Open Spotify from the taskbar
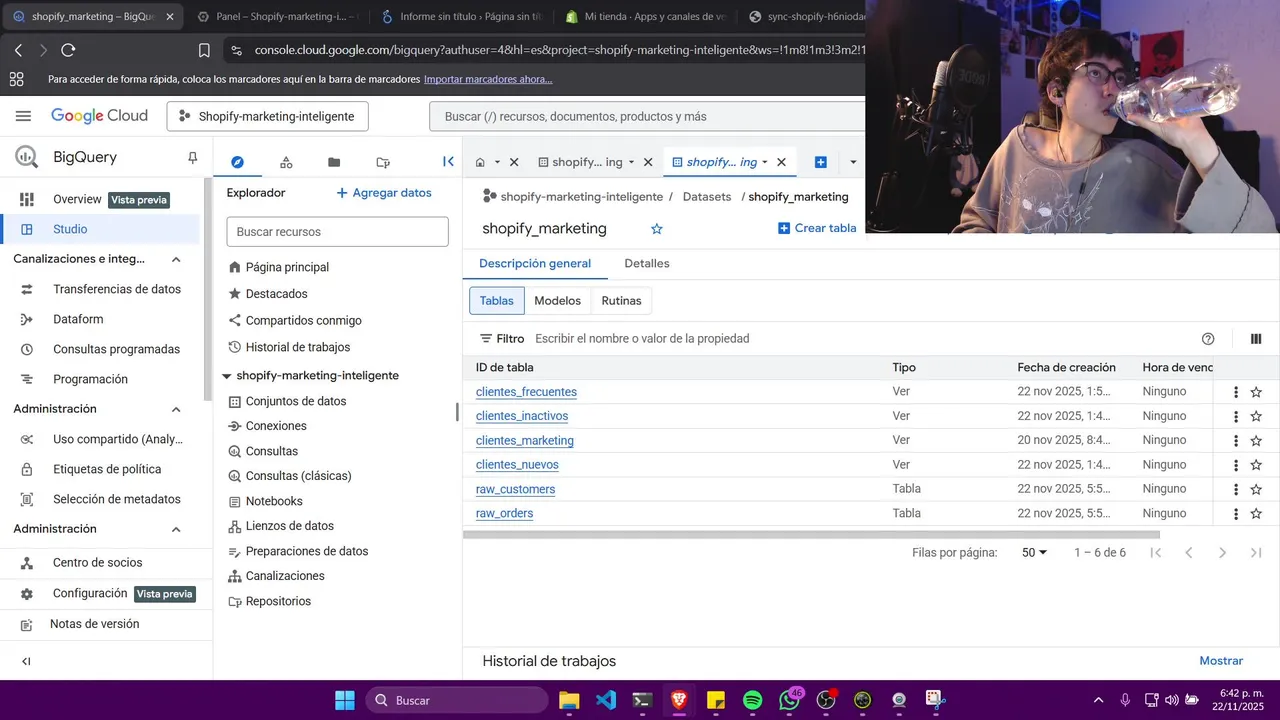This screenshot has height=720, width=1280. pyautogui.click(x=753, y=700)
